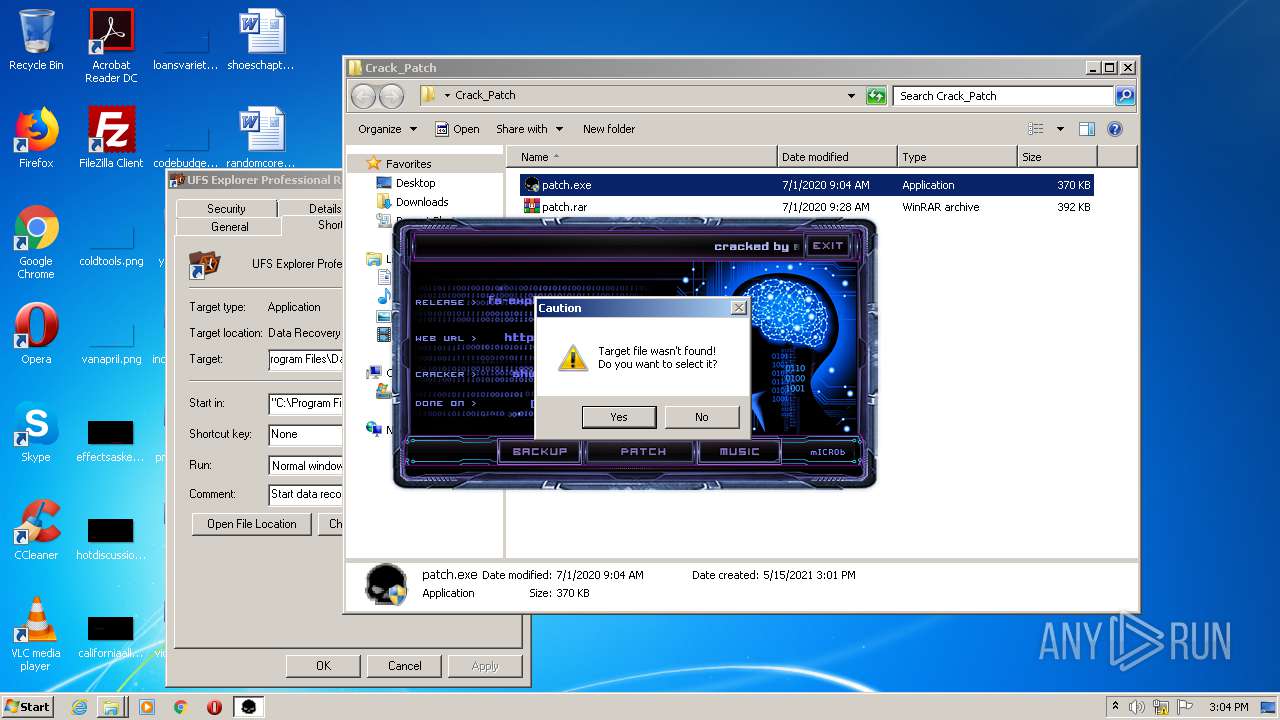This screenshot has height=720, width=1280.
Task: Click Cancel in properties dialog
Action: click(404, 666)
